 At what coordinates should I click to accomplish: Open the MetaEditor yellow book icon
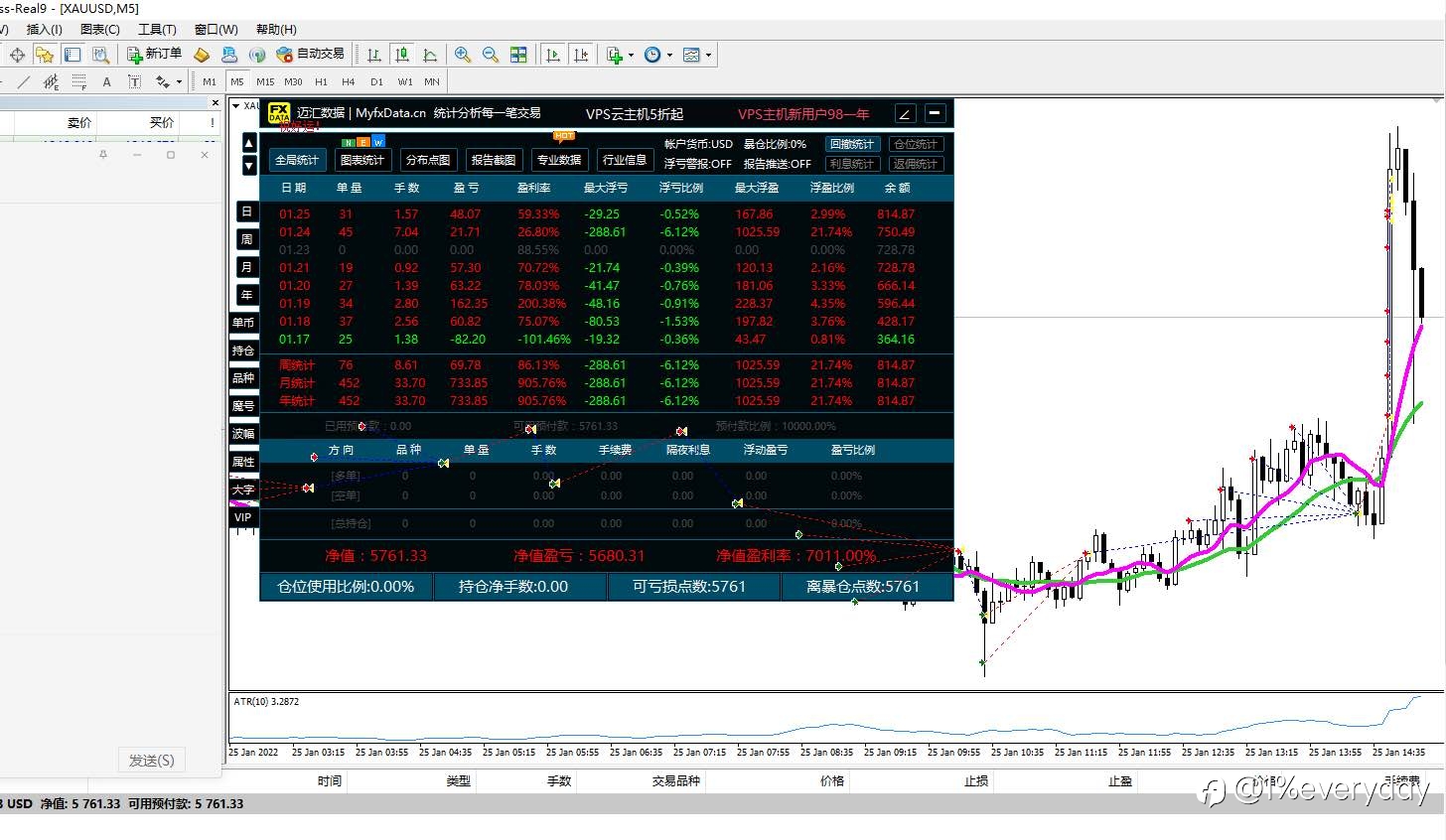pyautogui.click(x=202, y=55)
